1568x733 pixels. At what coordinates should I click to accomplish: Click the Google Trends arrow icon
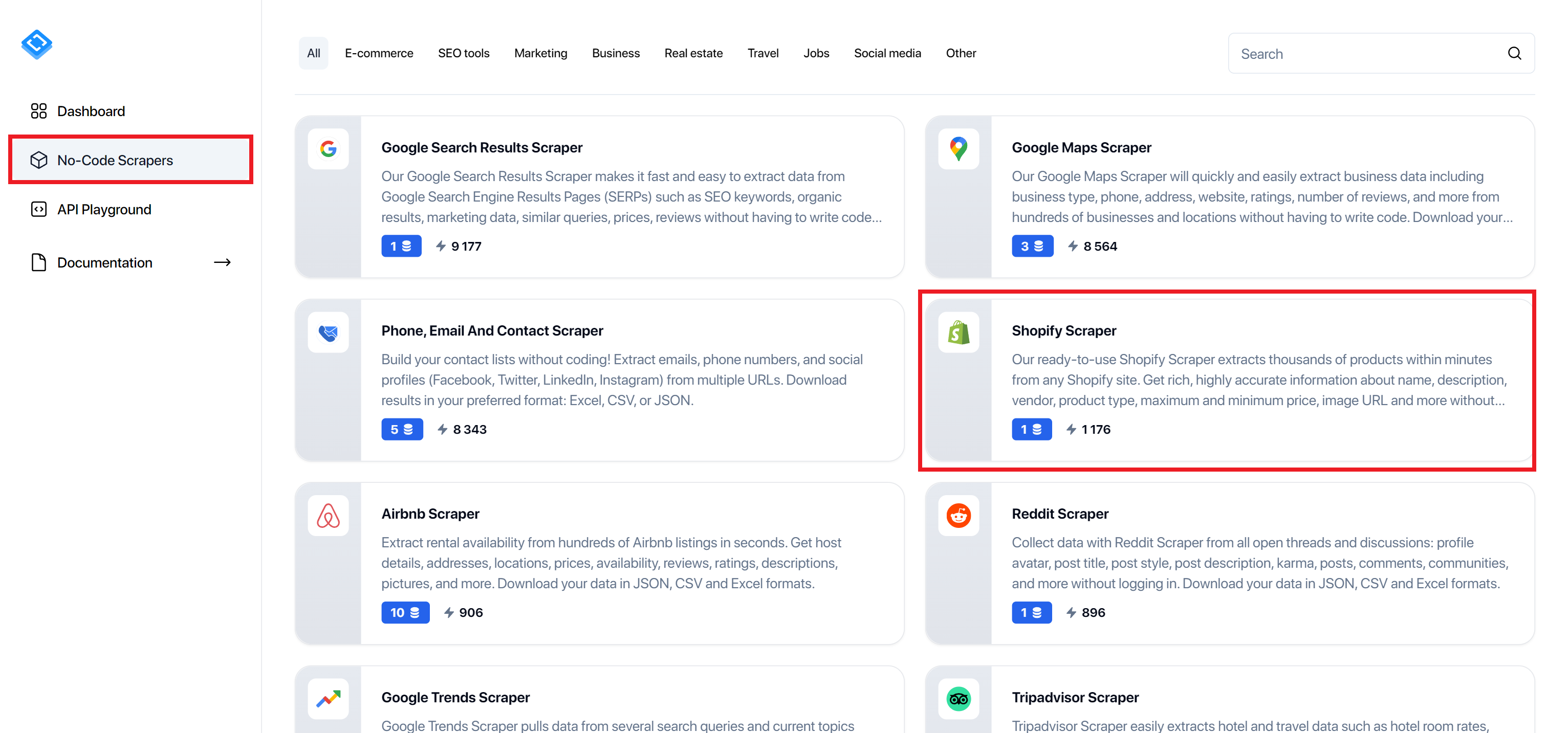coord(329,698)
